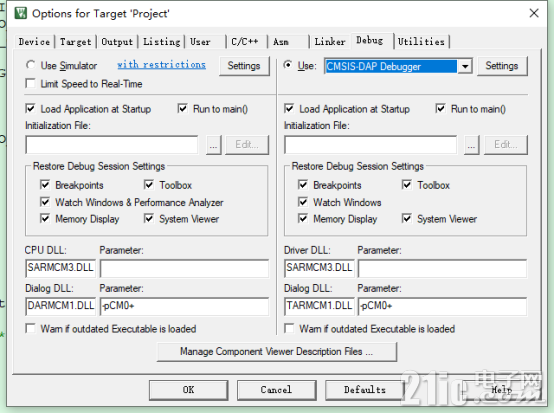Image resolution: width=554 pixels, height=413 pixels.
Task: Open Manage Component Viewer Description Files
Action: [277, 352]
